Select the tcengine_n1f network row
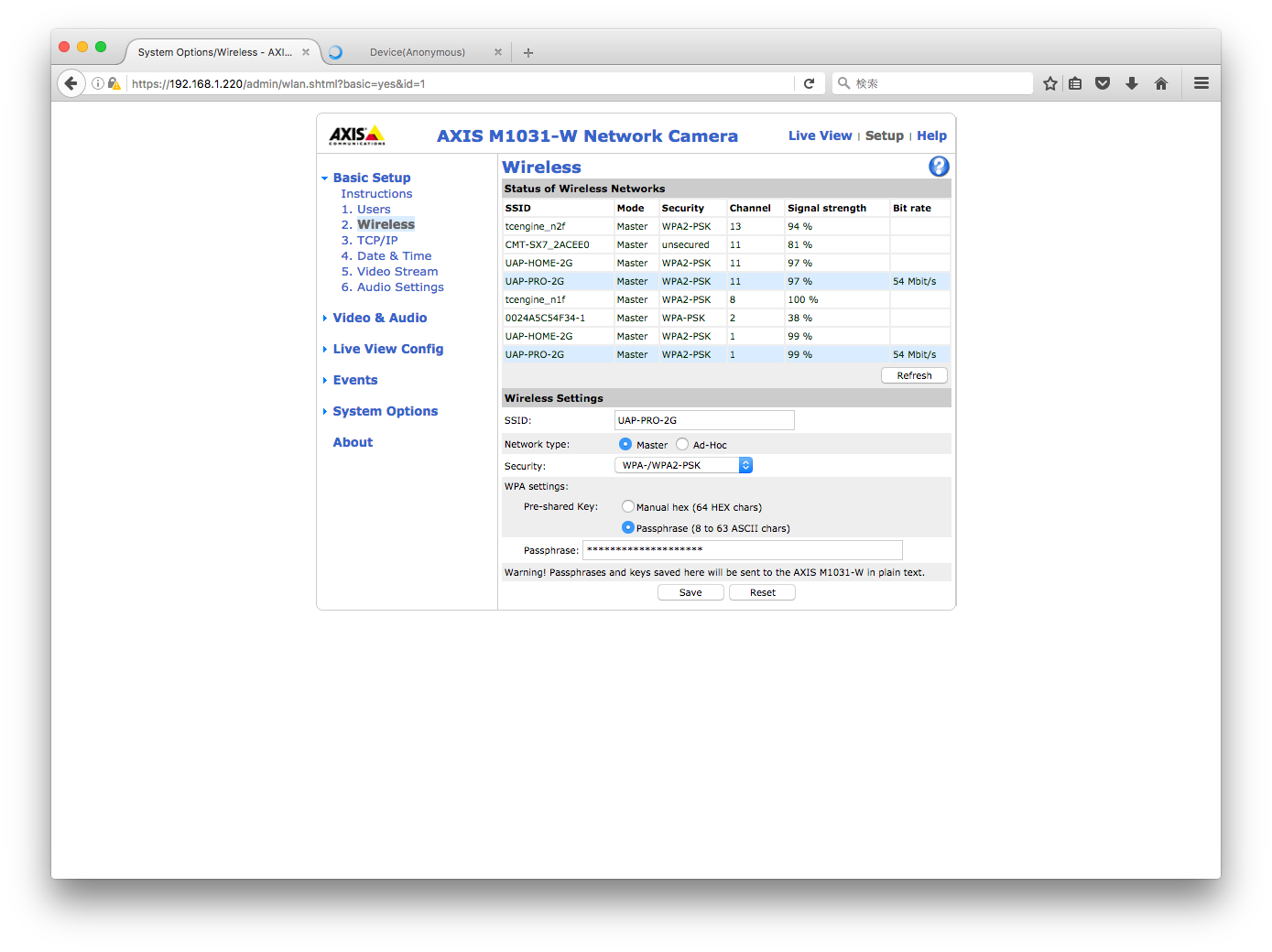 (x=726, y=299)
